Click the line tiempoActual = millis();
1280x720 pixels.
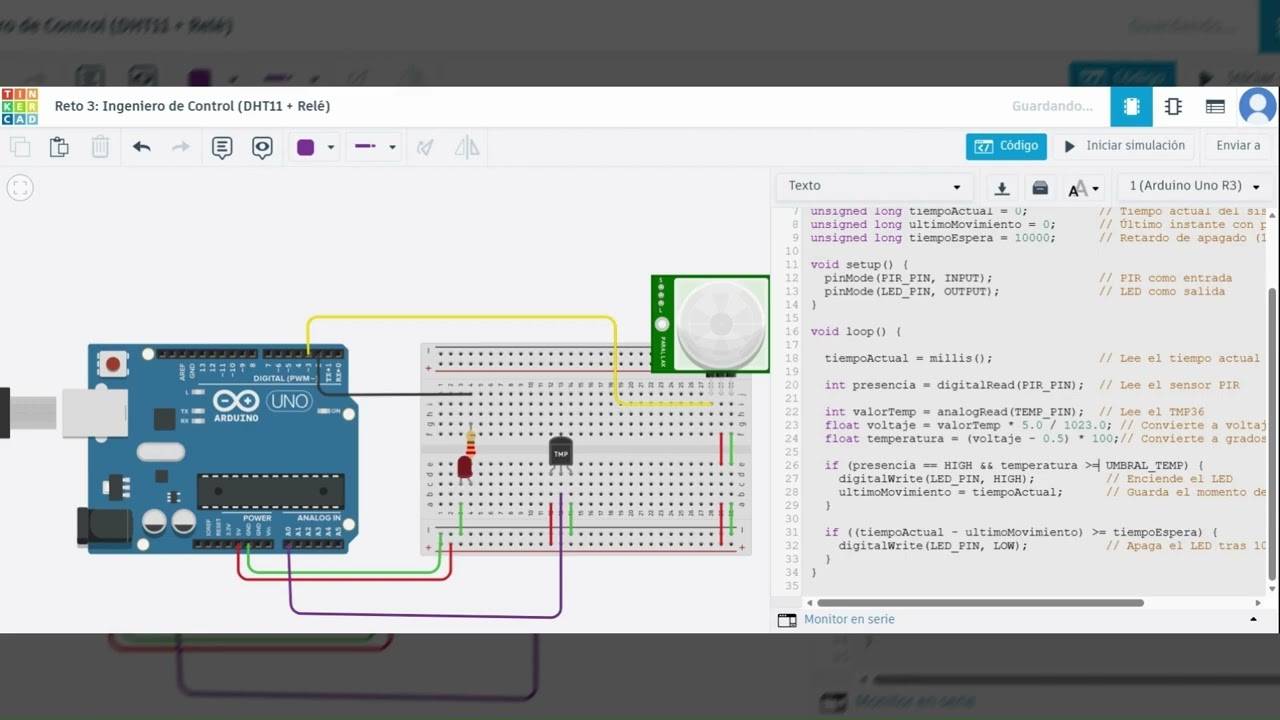pos(908,358)
